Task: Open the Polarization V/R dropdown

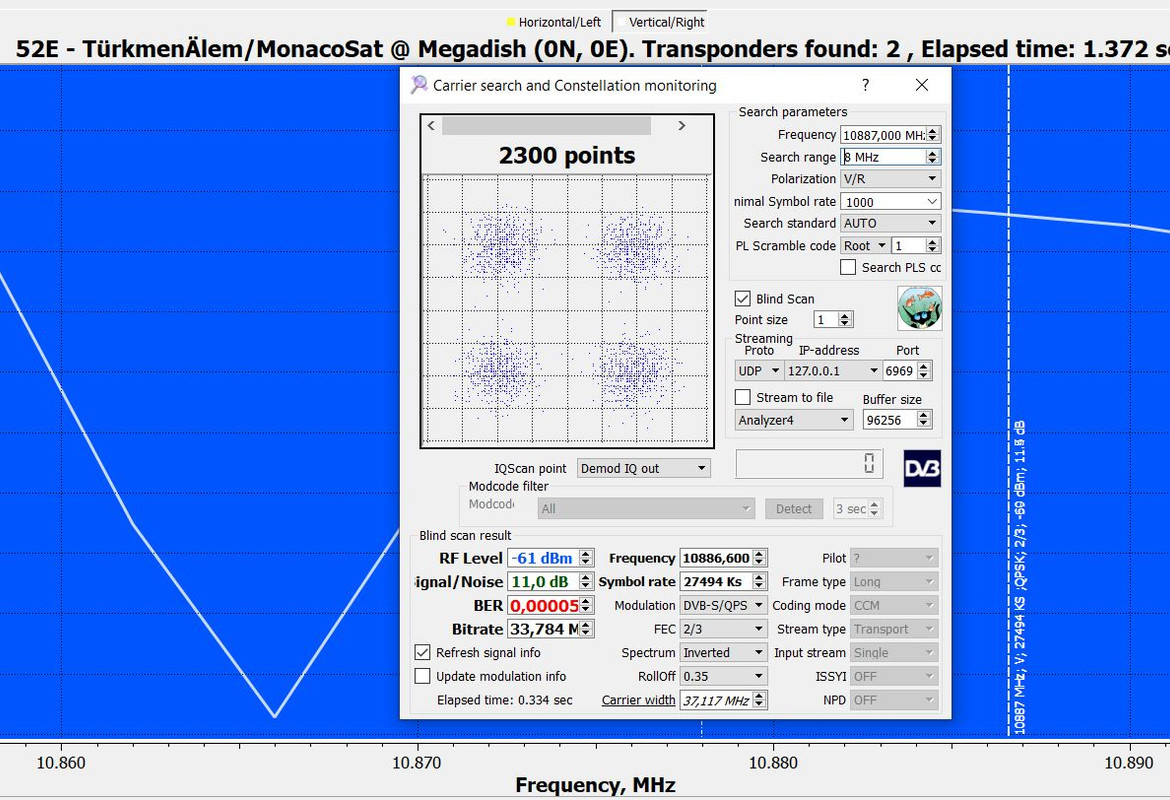Action: click(x=890, y=179)
